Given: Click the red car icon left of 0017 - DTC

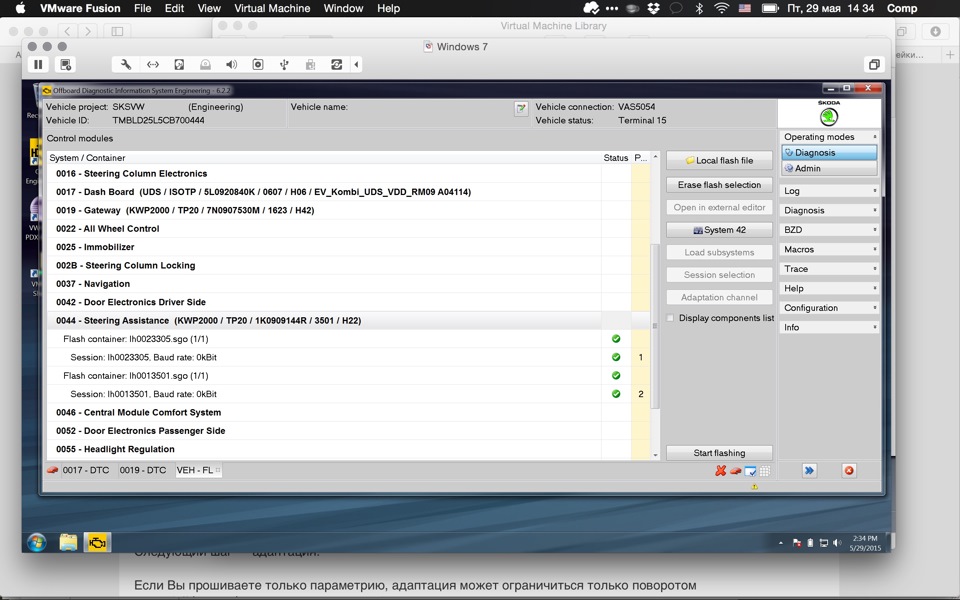Looking at the screenshot, I should pyautogui.click(x=53, y=470).
